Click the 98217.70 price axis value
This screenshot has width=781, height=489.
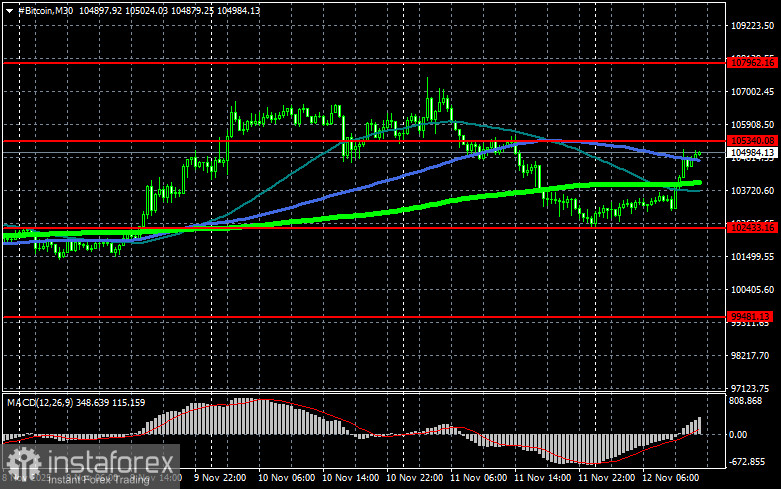(x=750, y=356)
